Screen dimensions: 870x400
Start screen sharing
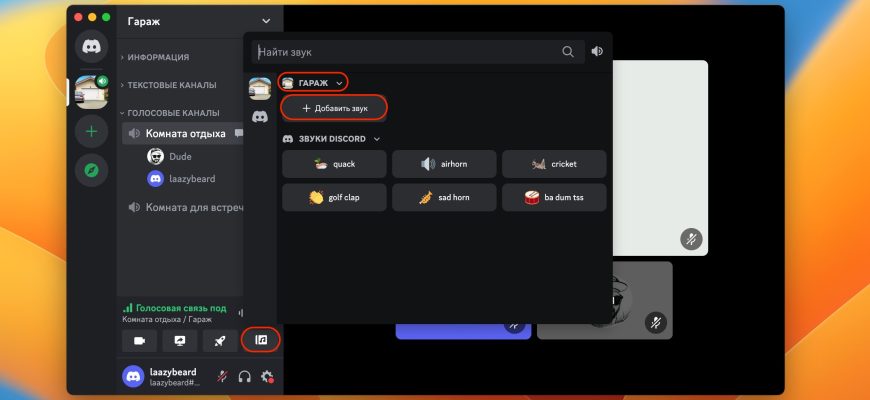point(180,340)
